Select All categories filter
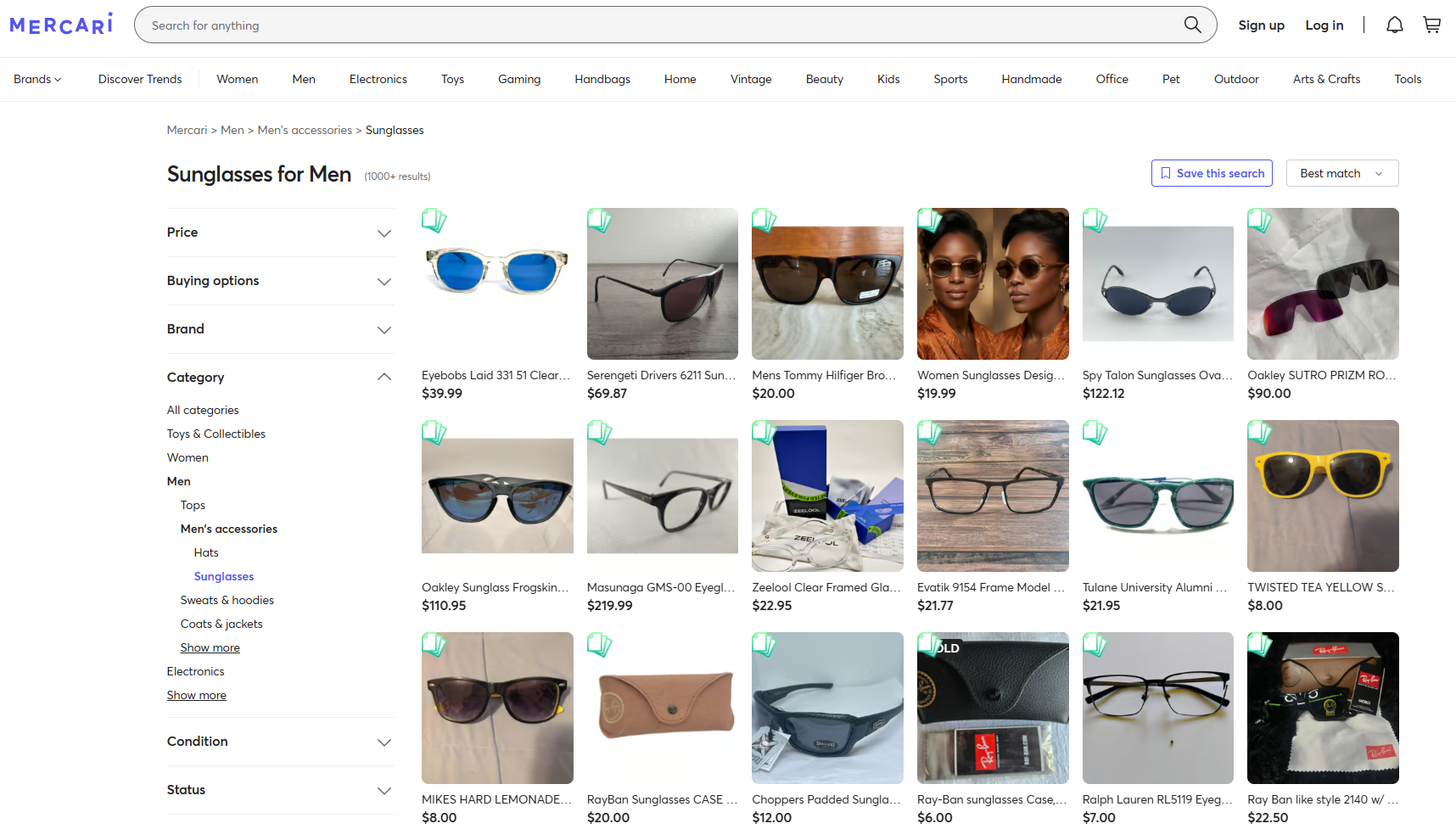 203,410
